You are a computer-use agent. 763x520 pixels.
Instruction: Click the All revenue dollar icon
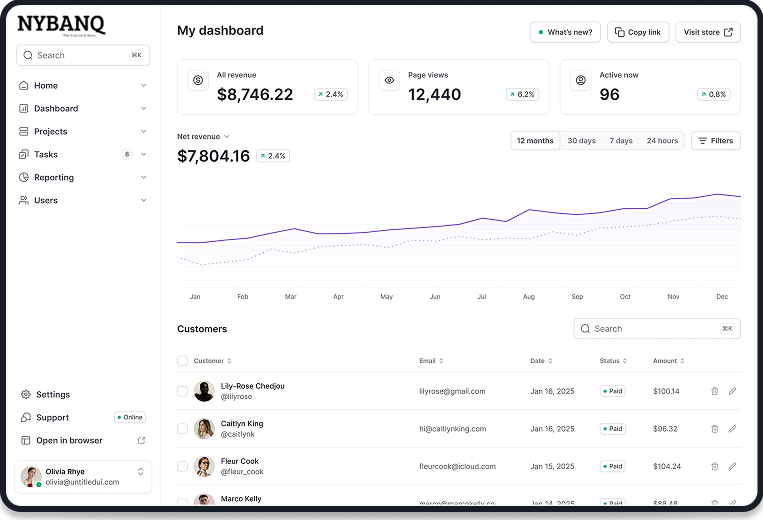click(198, 79)
